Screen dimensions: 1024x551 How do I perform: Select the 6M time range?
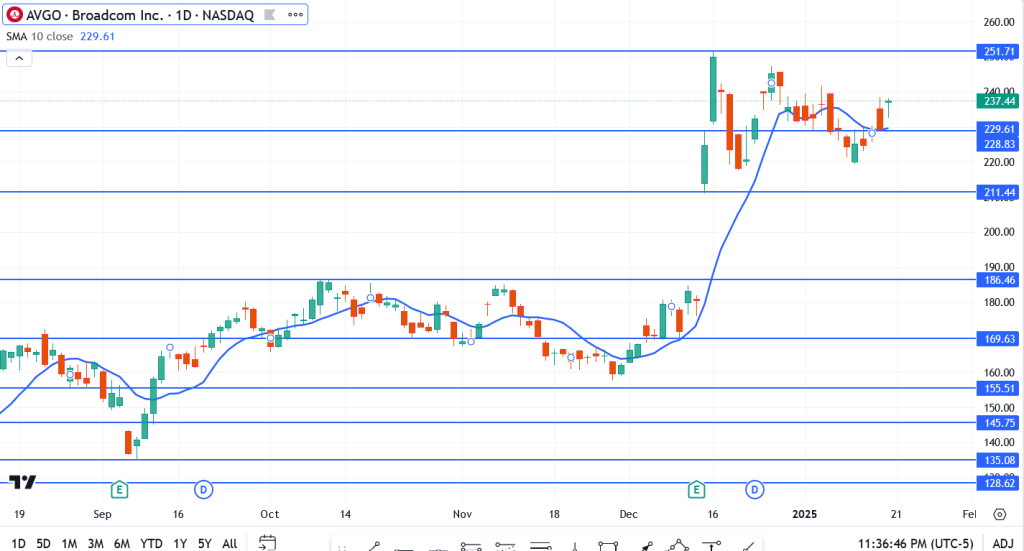pos(122,543)
